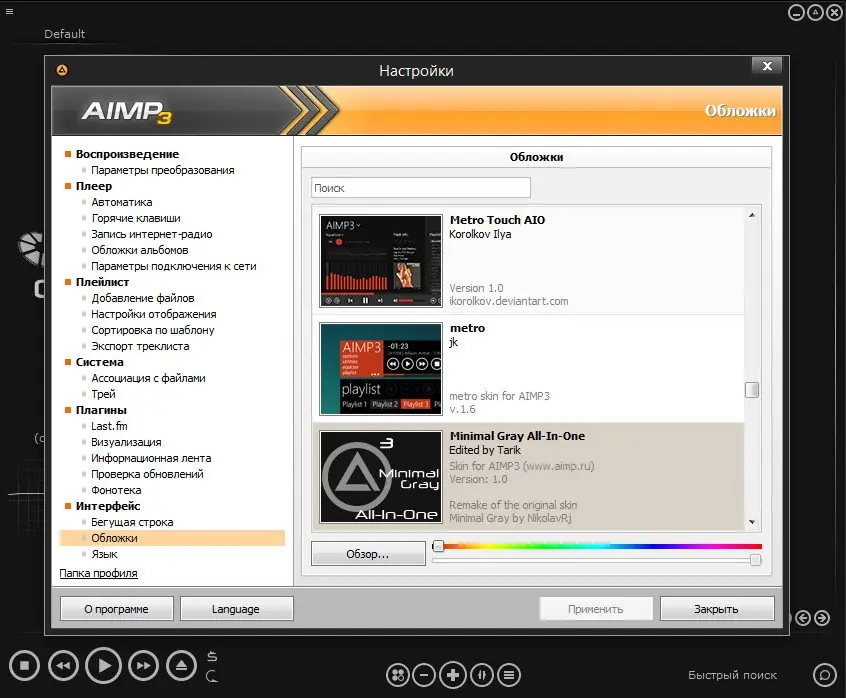Image resolution: width=846 pixels, height=698 pixels.
Task: Click the AIMP logo icon in title bar
Action: (x=62, y=70)
